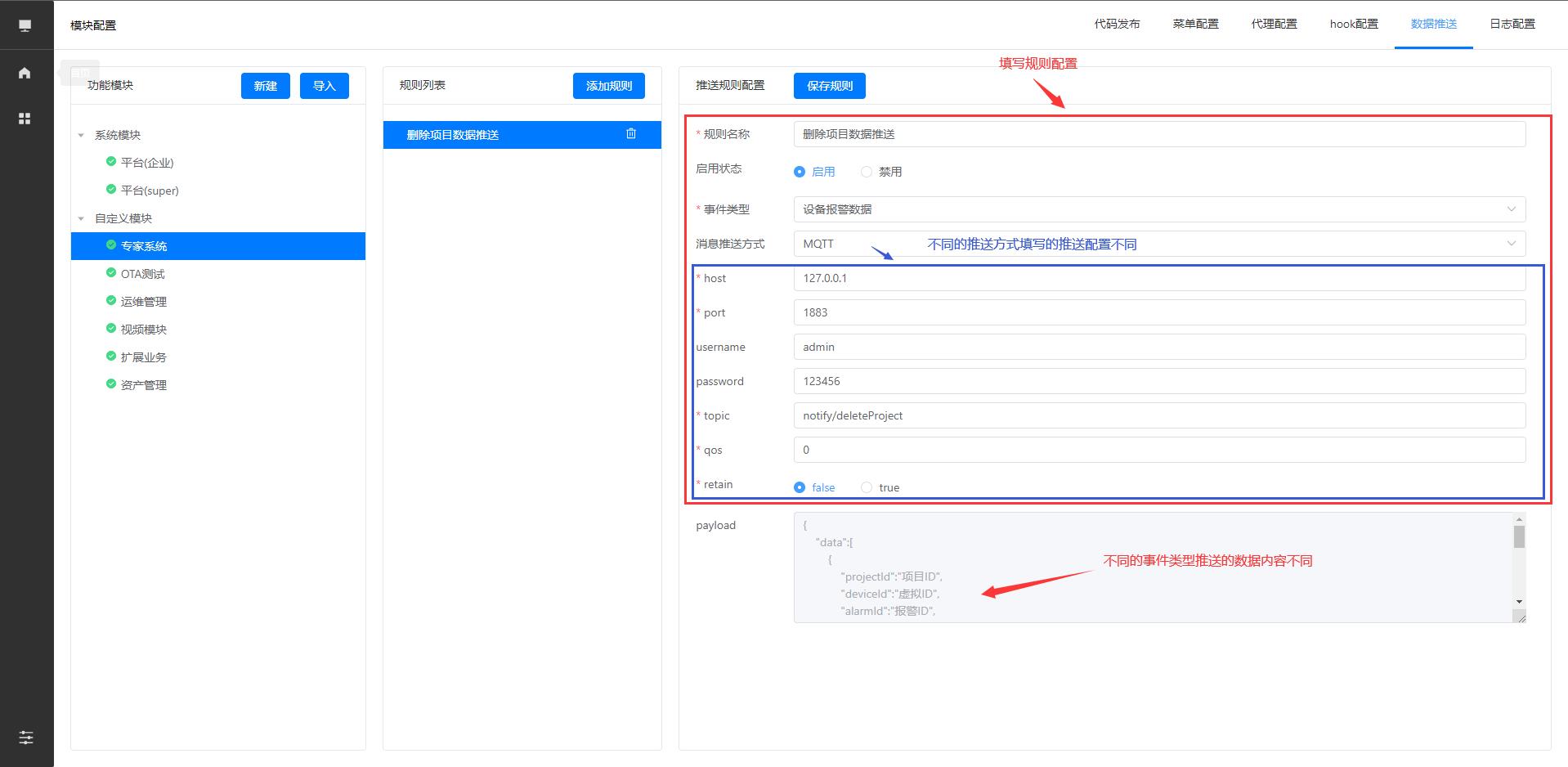This screenshot has width=1568, height=767.
Task: Open the grid apps icon in sidebar
Action: [25, 119]
